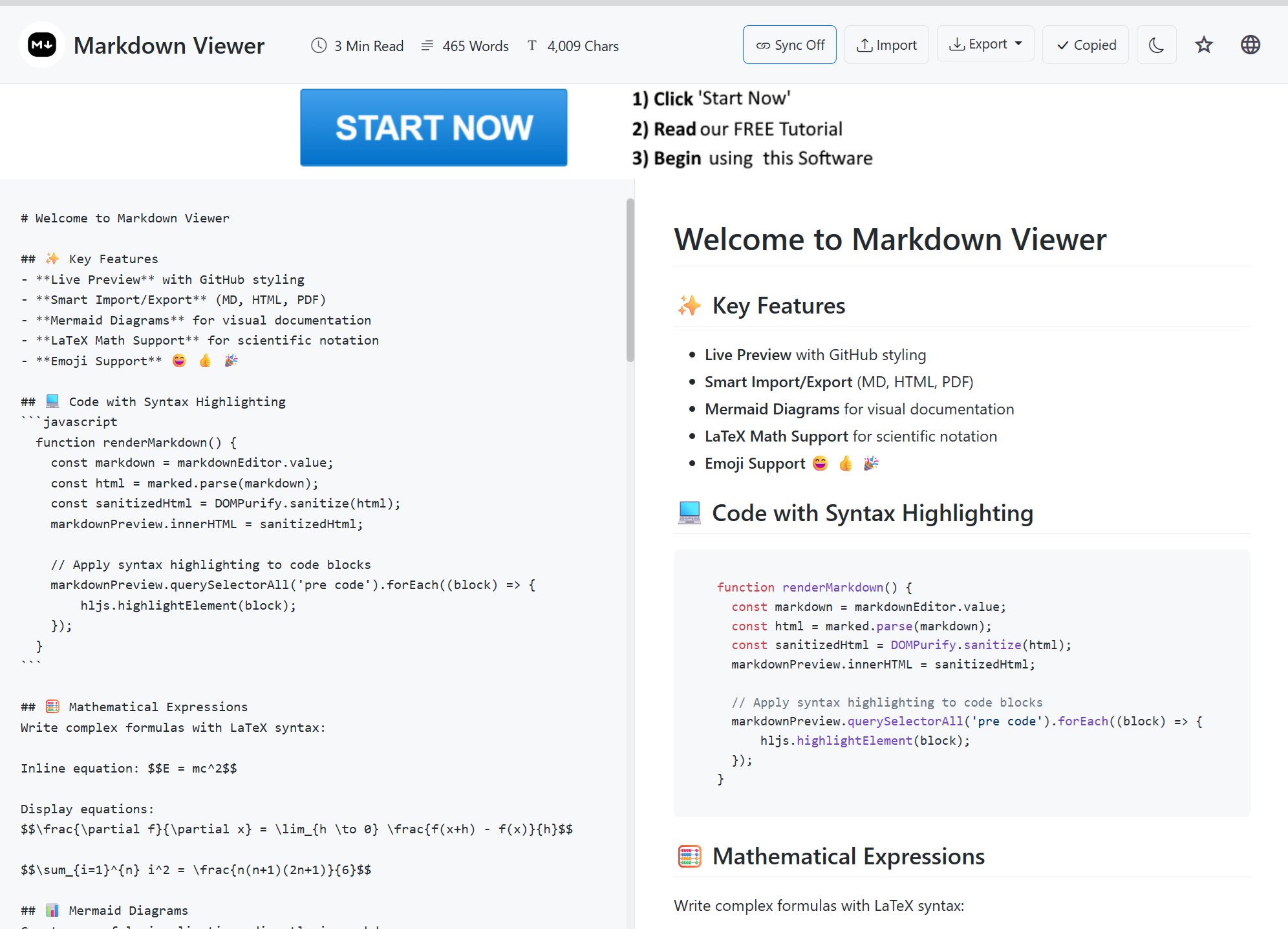Click the 465 Words lines icon
The image size is (1288, 929).
427,45
